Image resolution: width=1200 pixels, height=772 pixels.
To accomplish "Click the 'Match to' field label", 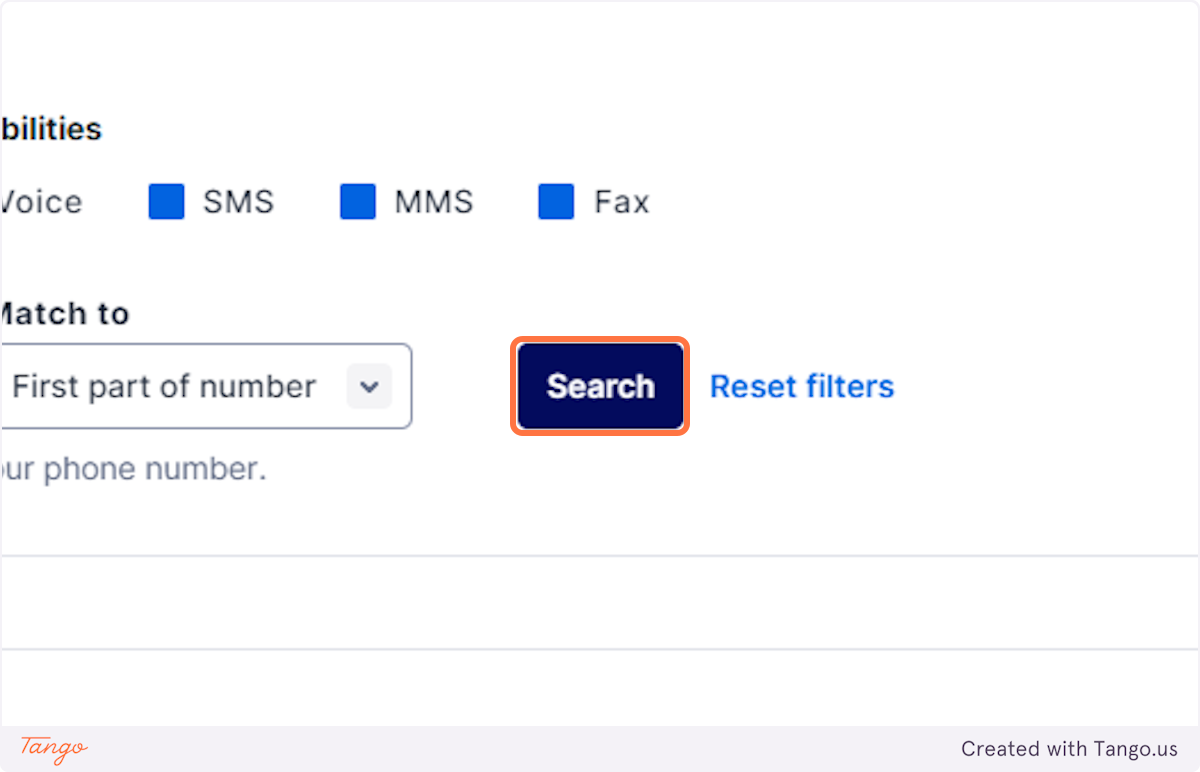I will coord(65,314).
